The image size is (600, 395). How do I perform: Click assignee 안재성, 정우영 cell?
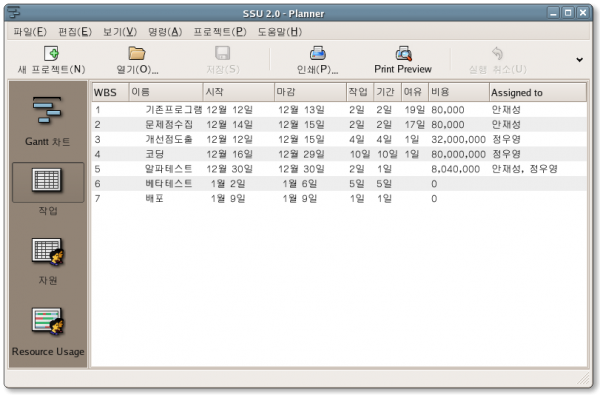pyautogui.click(x=525, y=169)
